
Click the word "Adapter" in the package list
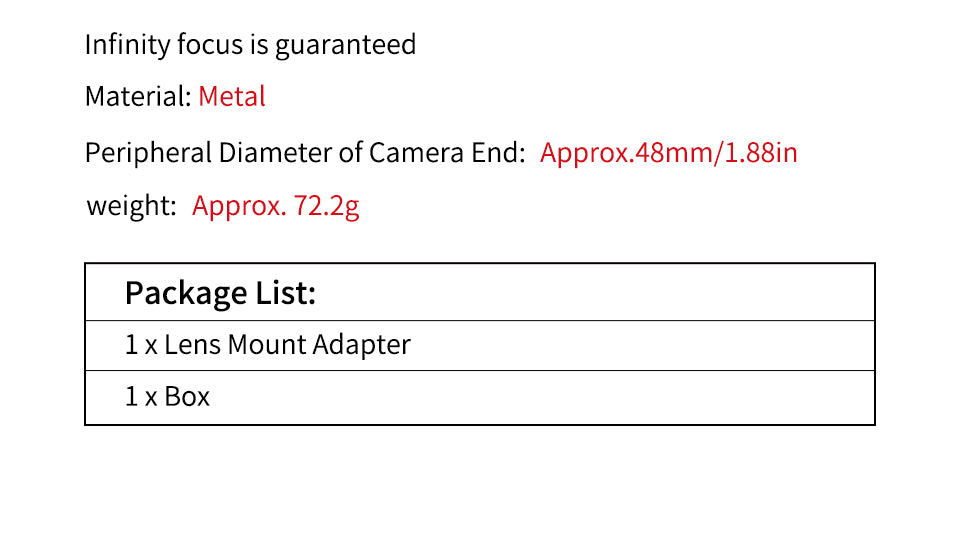tap(361, 345)
